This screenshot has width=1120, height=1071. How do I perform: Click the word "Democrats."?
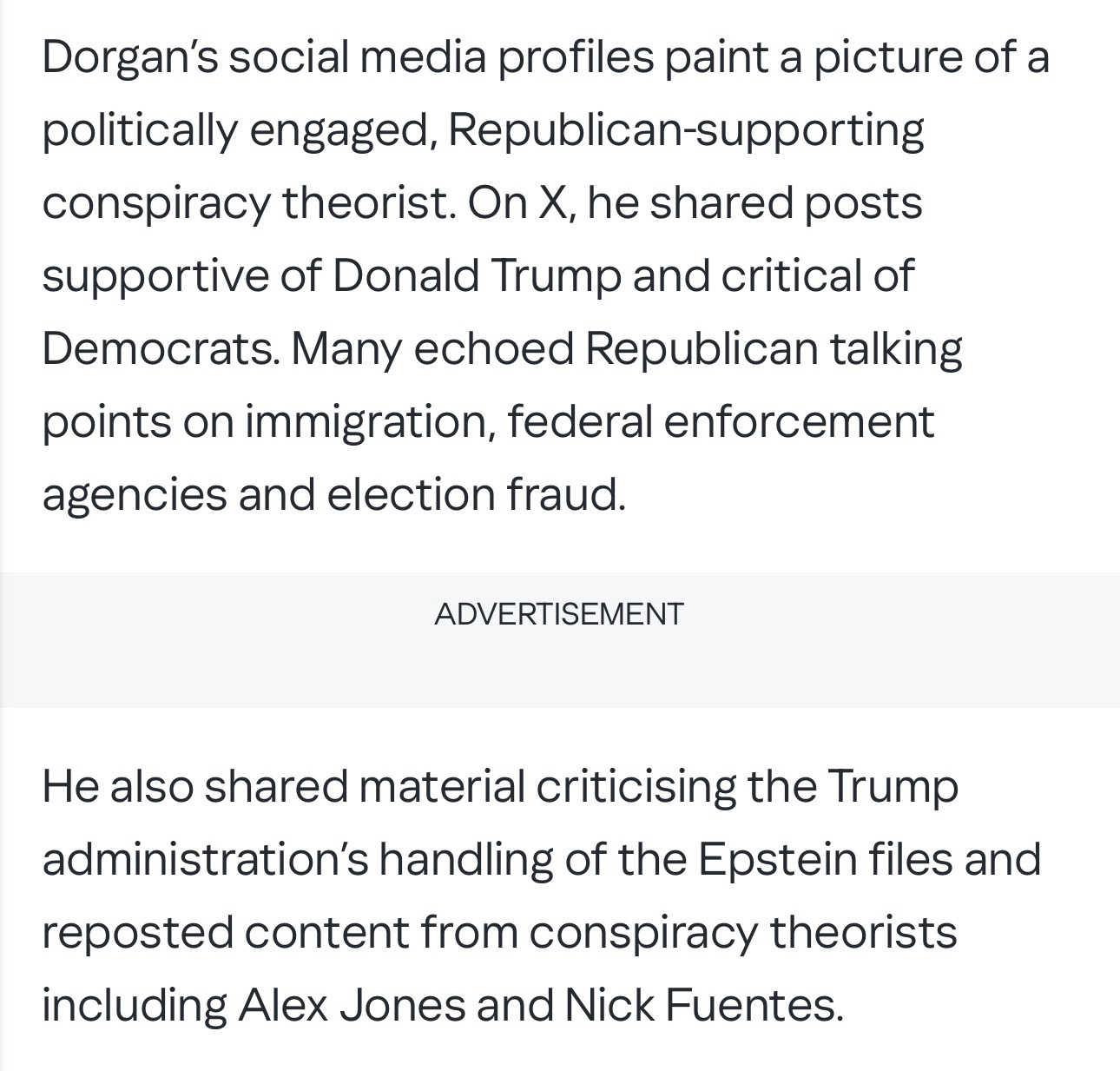[161, 349]
